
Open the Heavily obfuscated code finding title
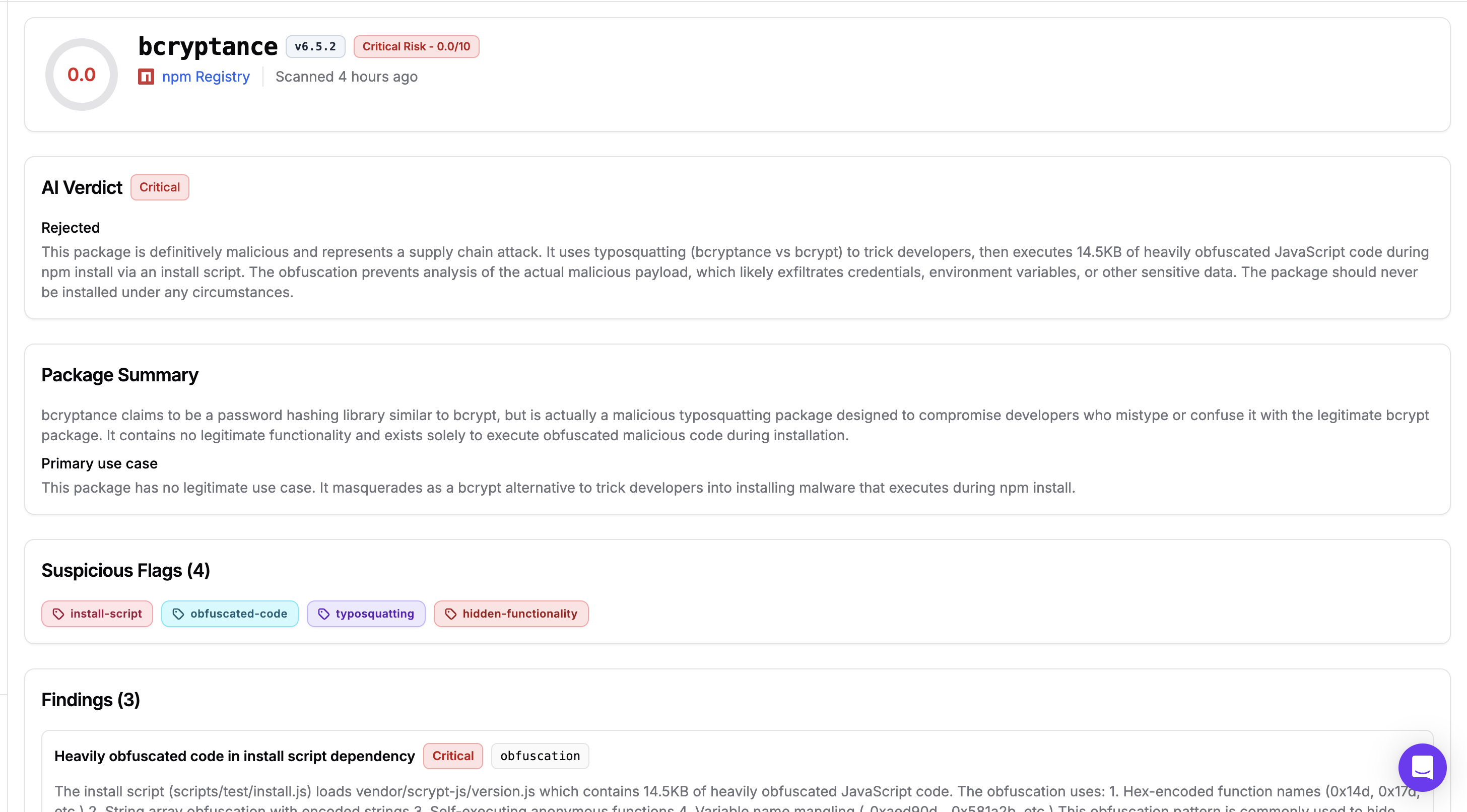click(x=234, y=756)
